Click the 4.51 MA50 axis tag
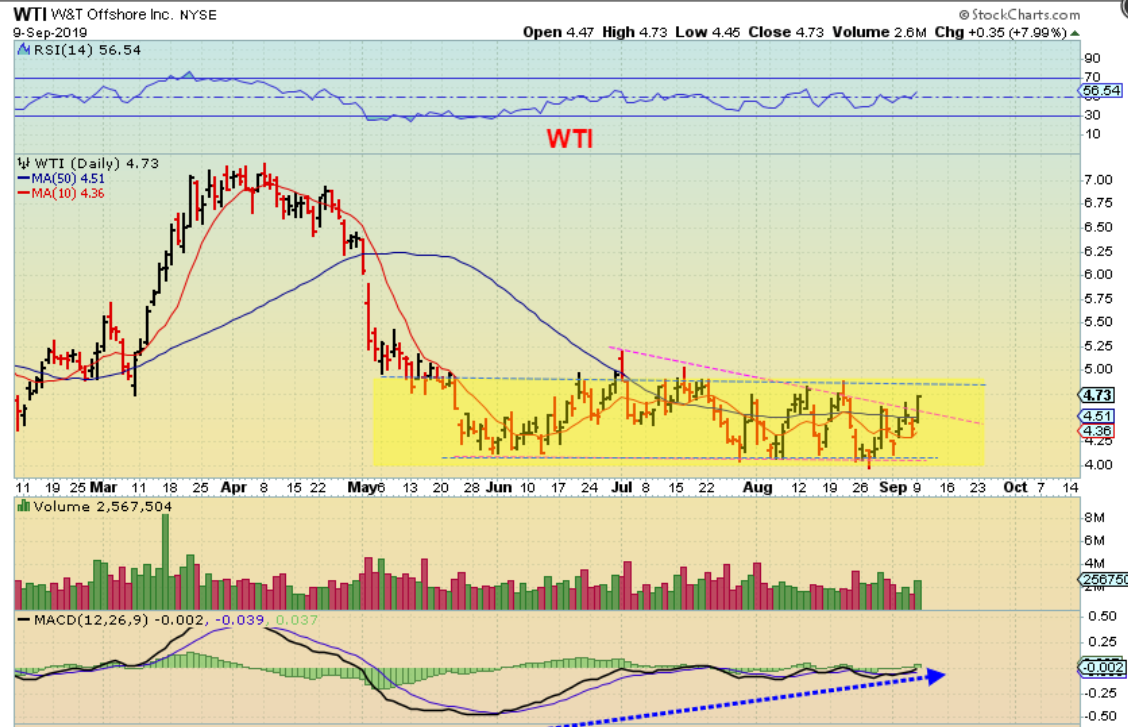1128x727 pixels. 1098,416
